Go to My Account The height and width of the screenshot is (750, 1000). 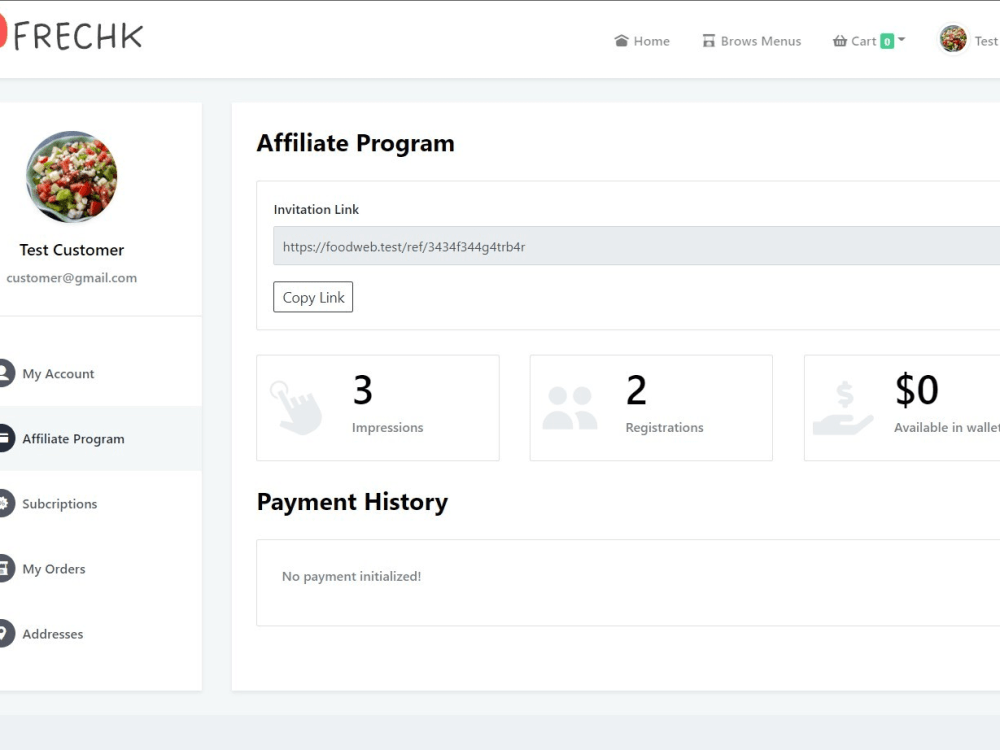point(58,374)
